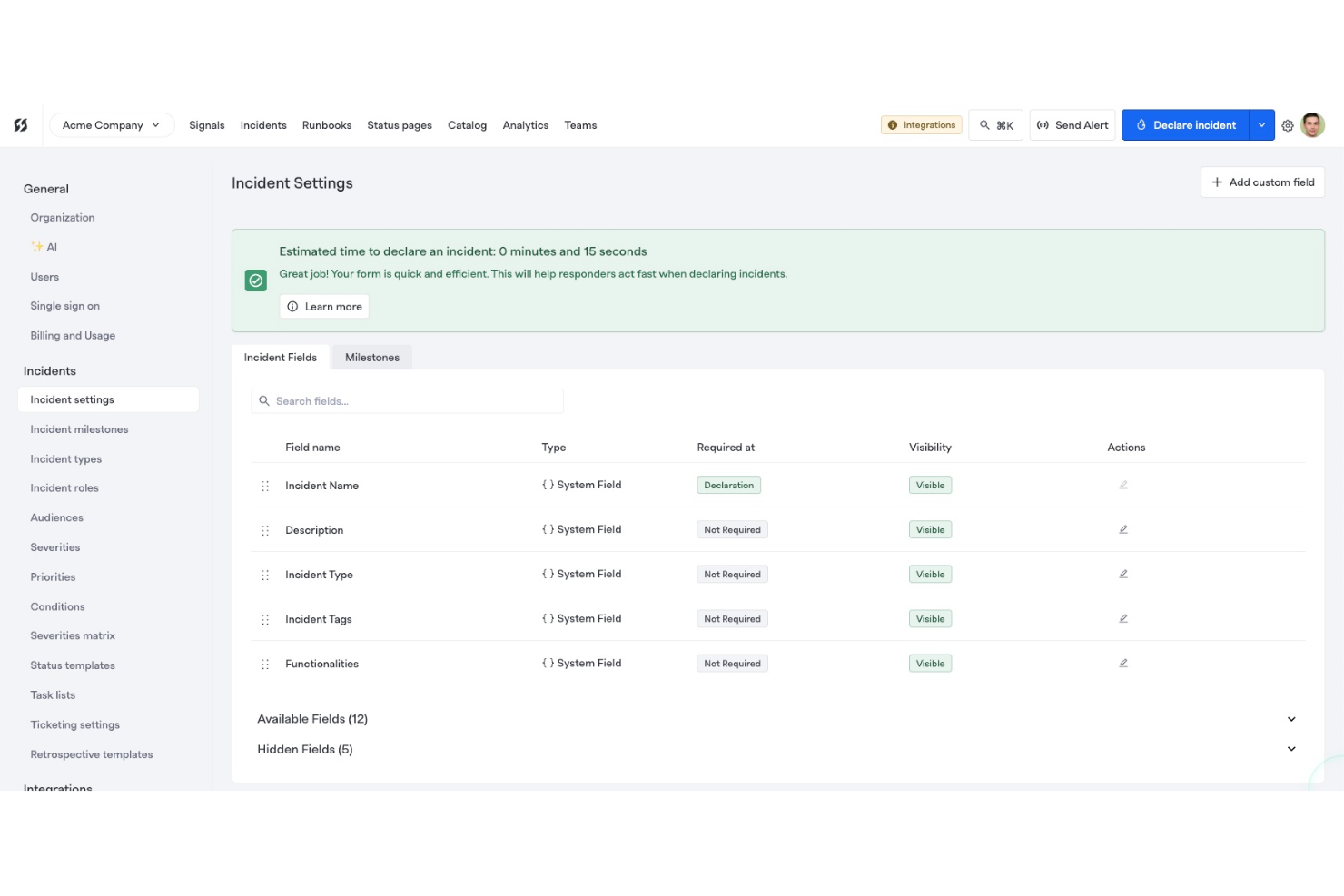Click the Learn more button
1344x896 pixels.
click(x=324, y=307)
